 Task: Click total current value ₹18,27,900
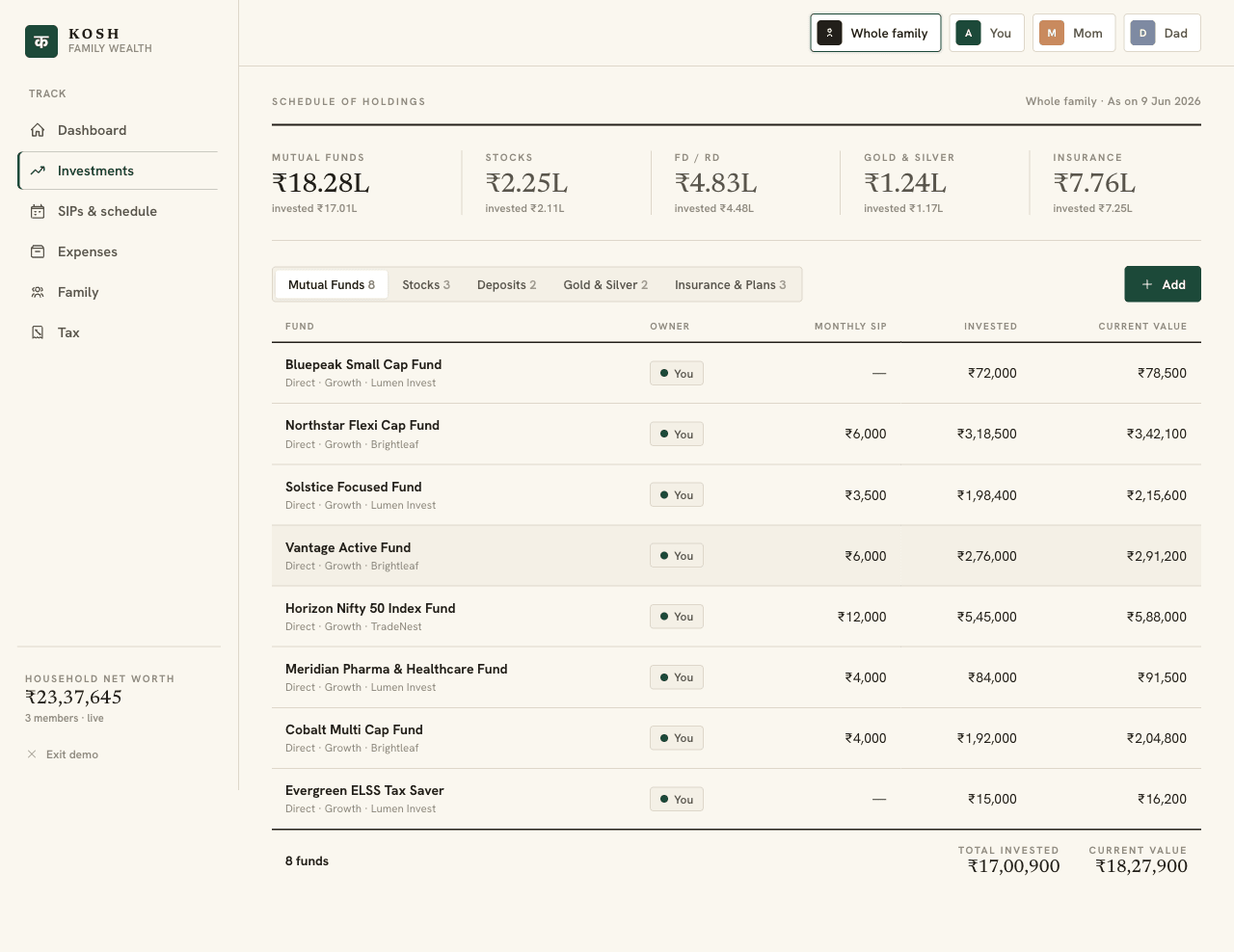pos(1141,866)
